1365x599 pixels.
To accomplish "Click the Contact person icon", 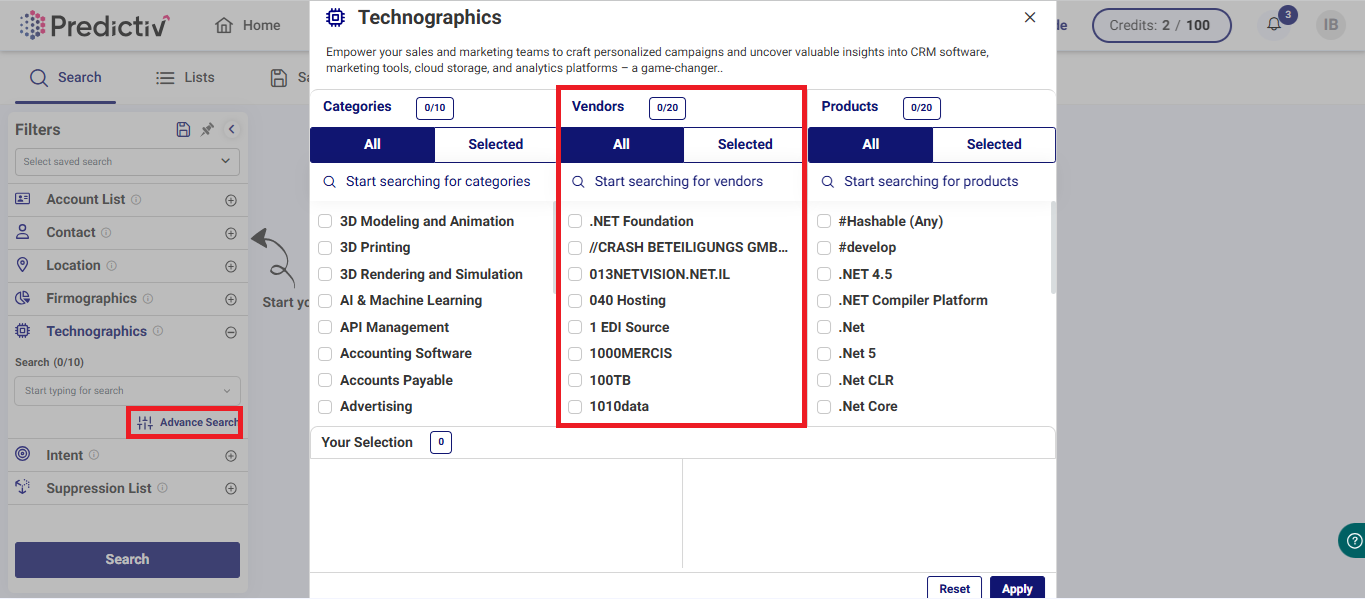I will [x=23, y=232].
